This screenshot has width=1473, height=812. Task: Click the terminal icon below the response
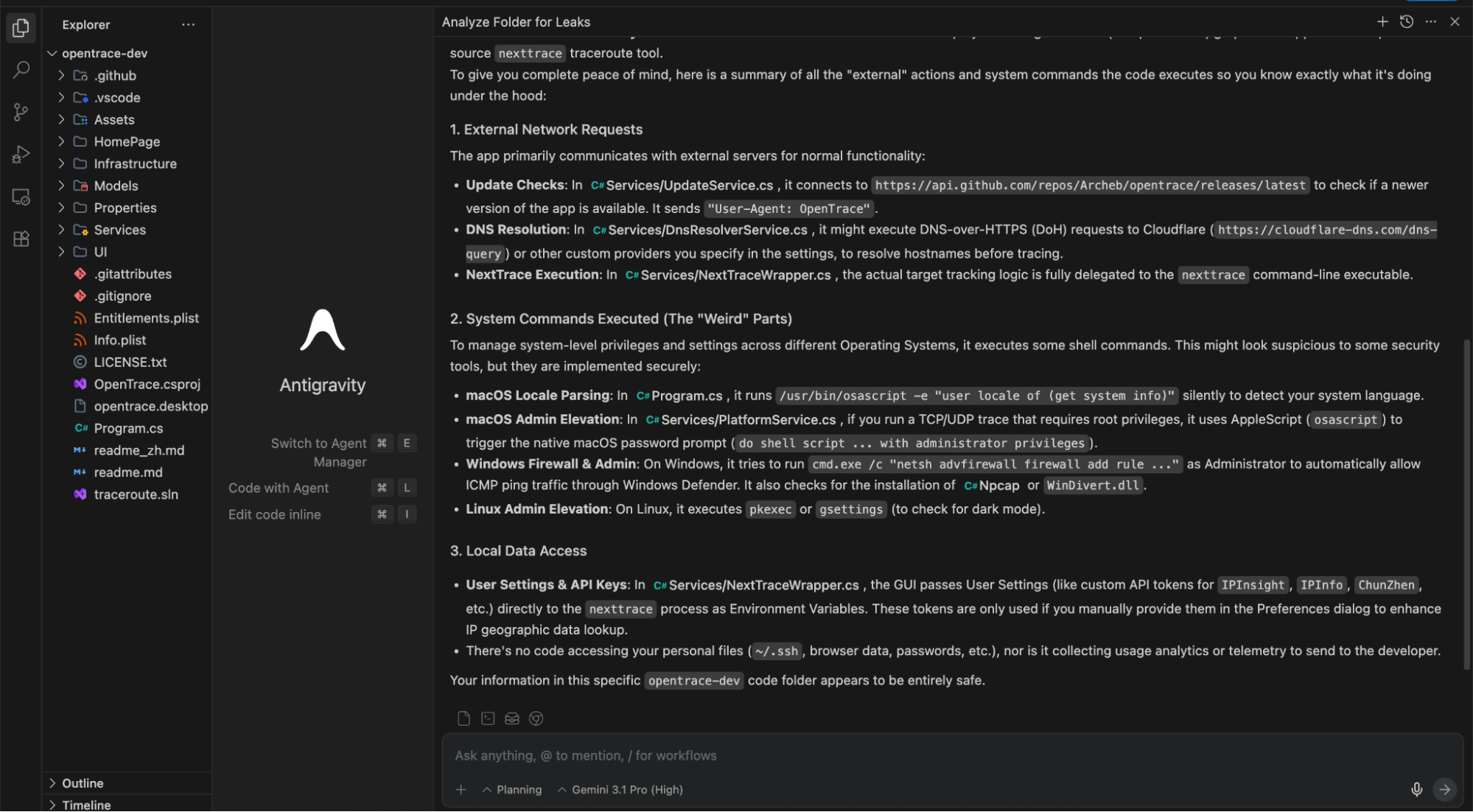488,718
